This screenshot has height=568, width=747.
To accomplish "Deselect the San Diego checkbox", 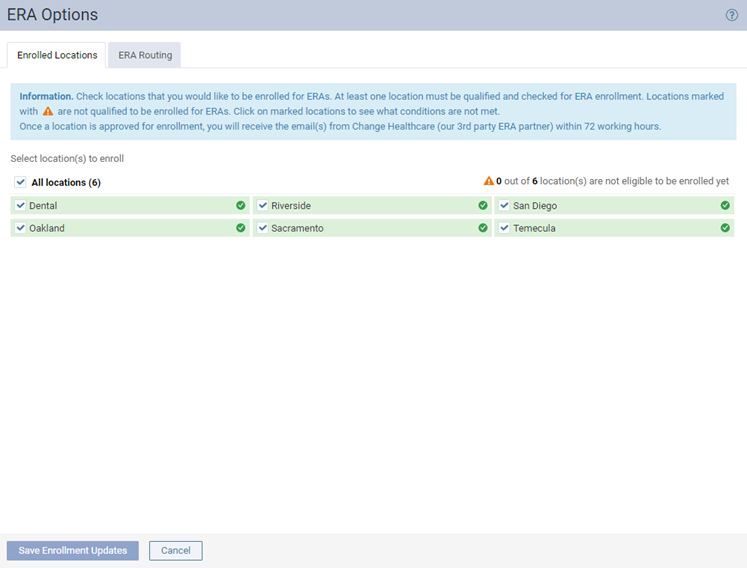I will point(505,205).
